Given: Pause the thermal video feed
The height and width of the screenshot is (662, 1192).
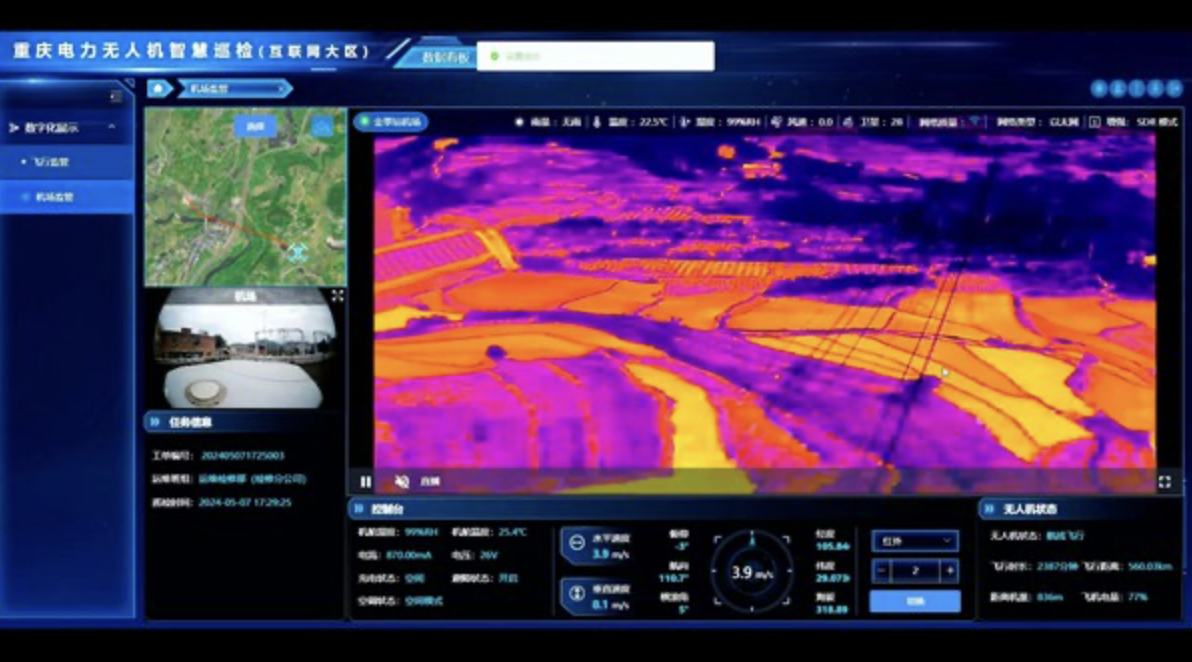Looking at the screenshot, I should click(x=366, y=481).
